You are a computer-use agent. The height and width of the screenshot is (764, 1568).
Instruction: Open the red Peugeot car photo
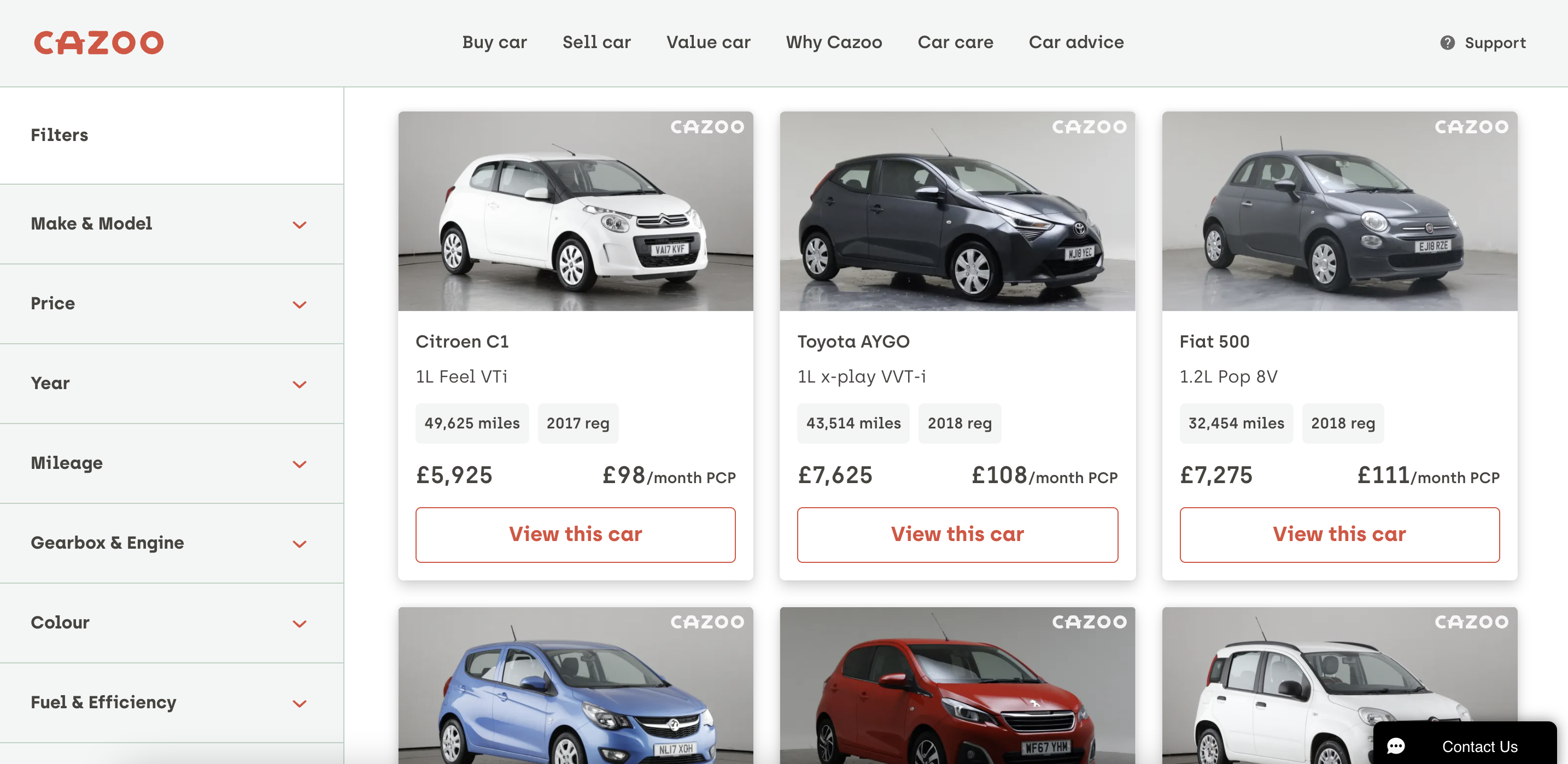957,685
